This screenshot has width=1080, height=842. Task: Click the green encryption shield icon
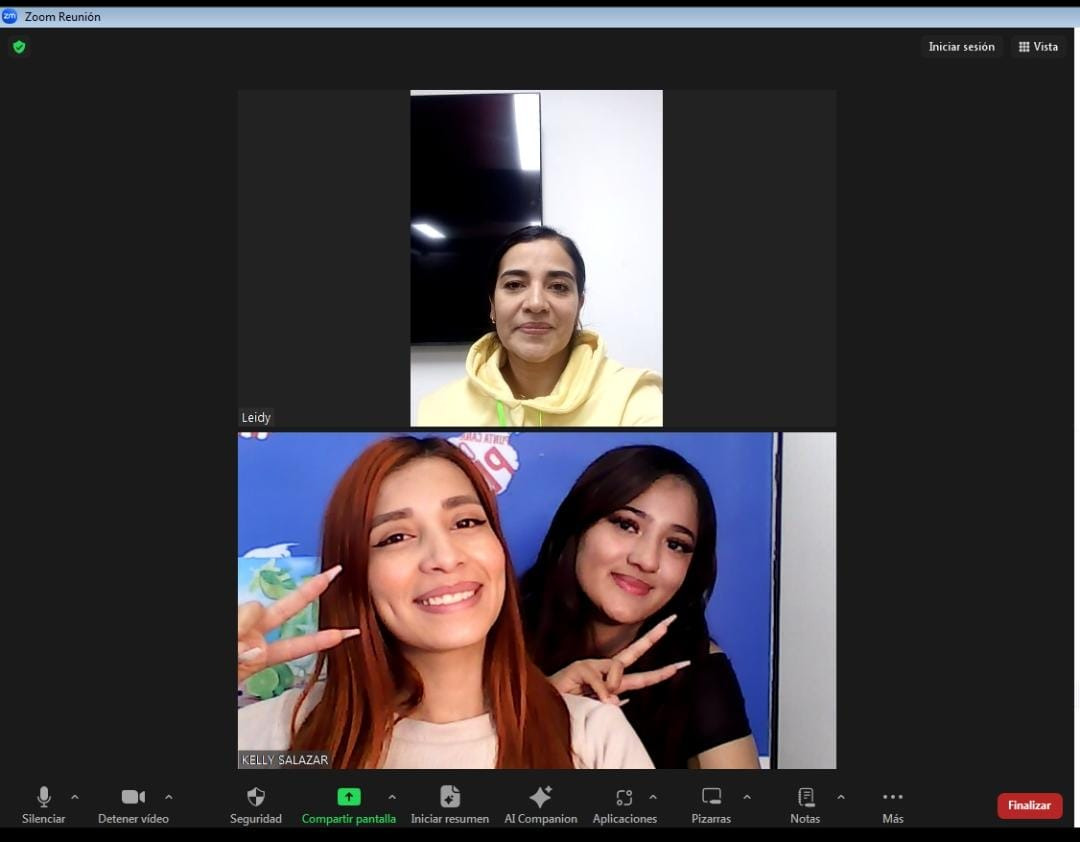(19, 47)
